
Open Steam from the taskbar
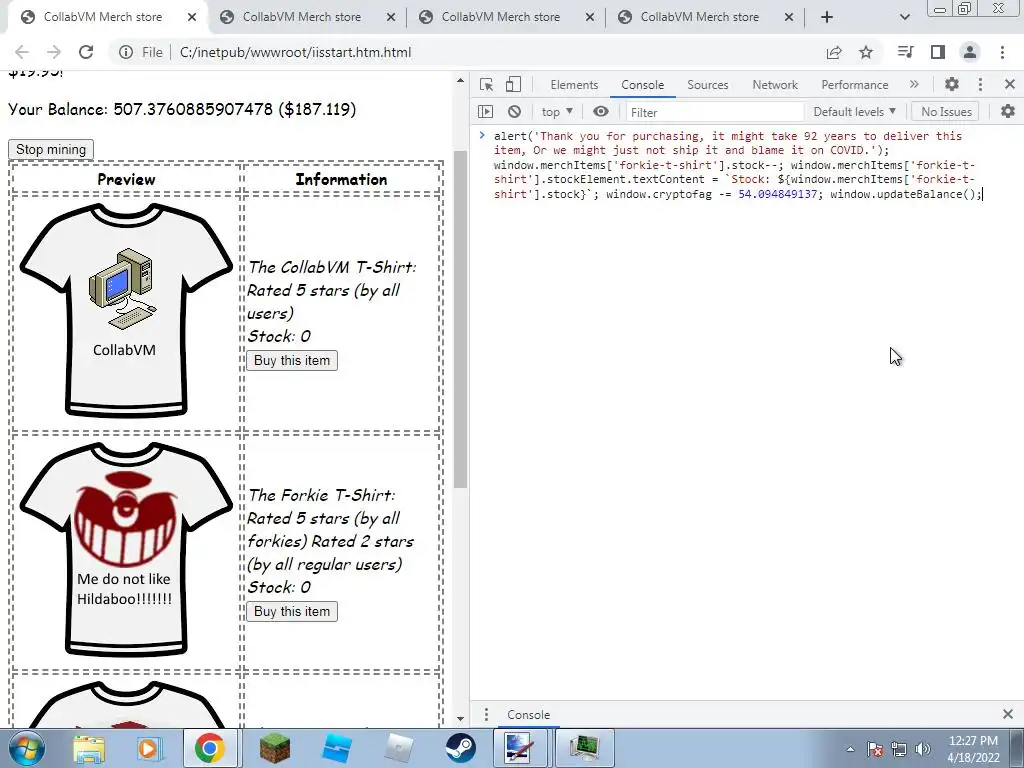coord(460,748)
